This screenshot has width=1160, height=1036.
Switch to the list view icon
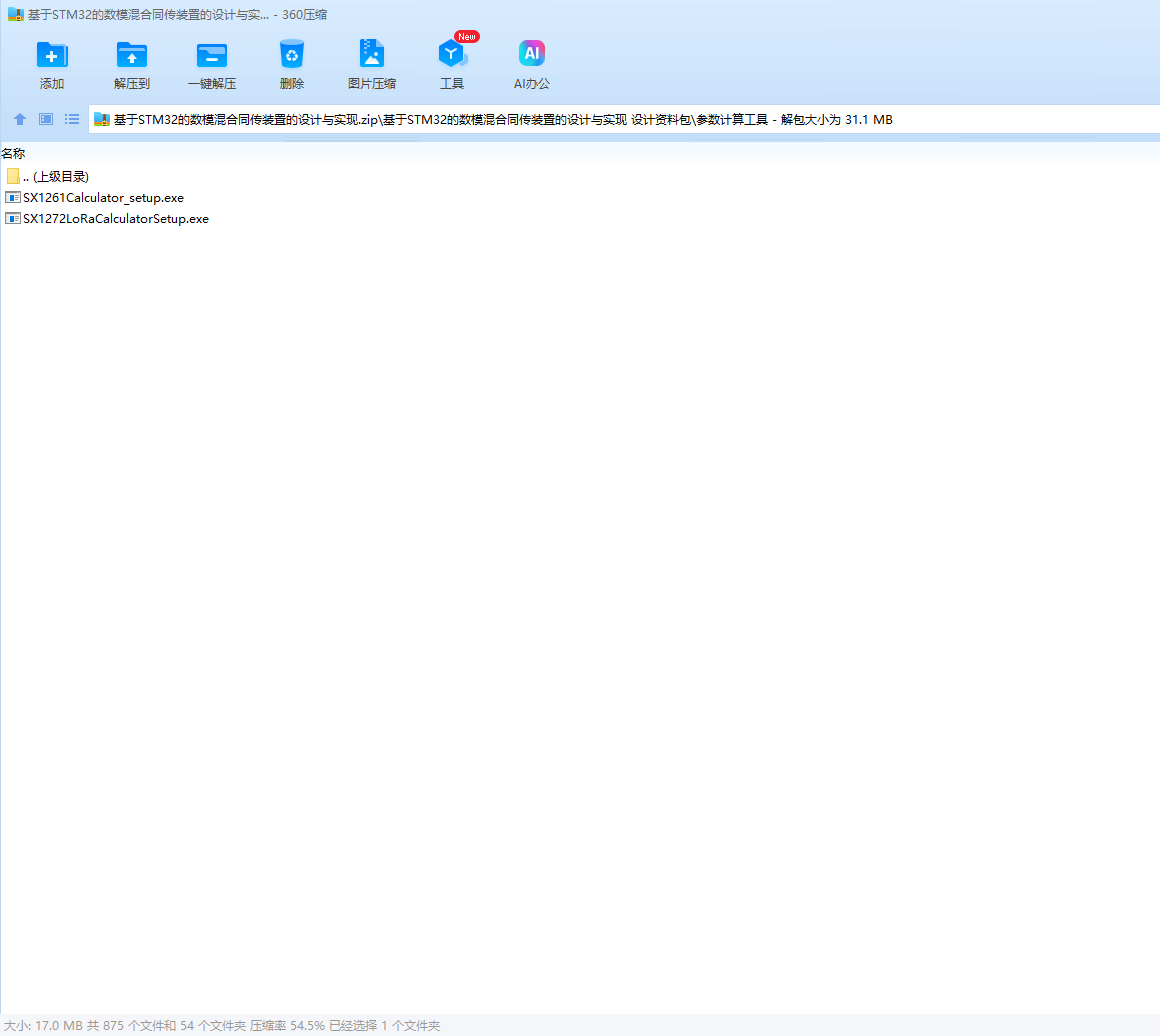pos(72,119)
